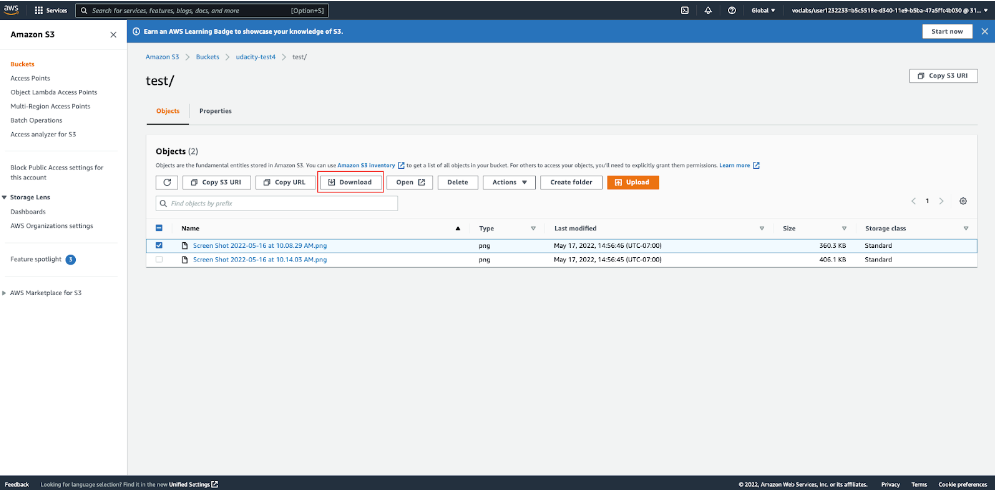Open udacity-test4 breadcrumb link
996x490 pixels.
[255, 57]
